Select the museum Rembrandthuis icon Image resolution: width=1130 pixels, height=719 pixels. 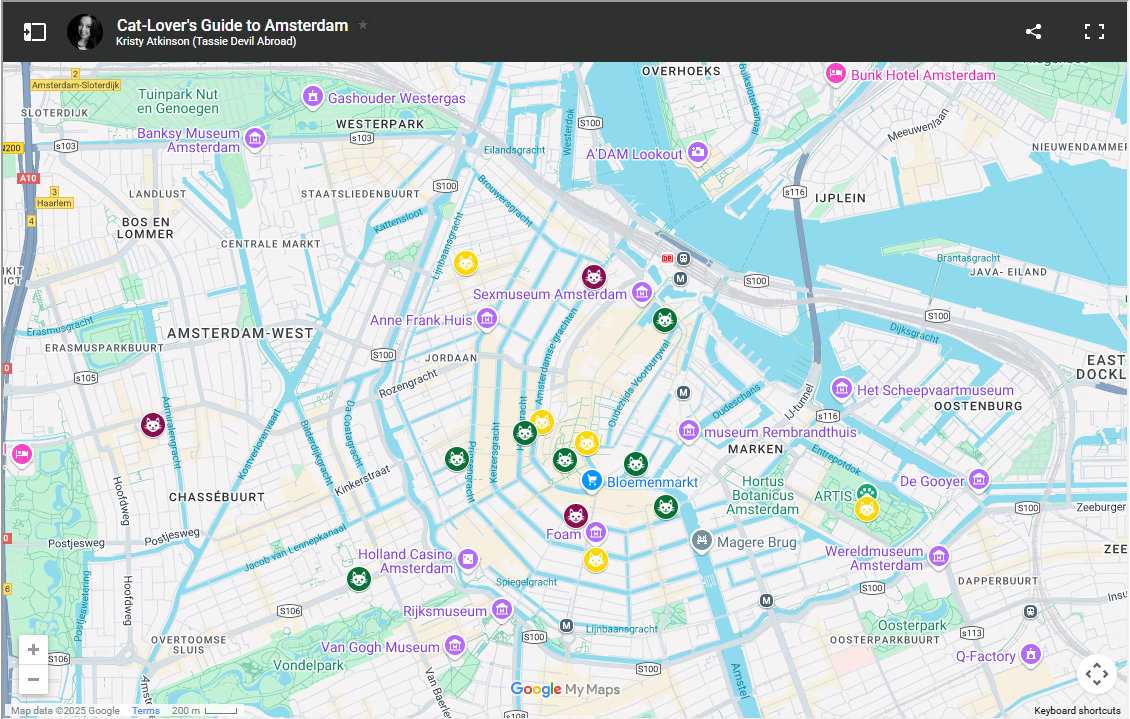(689, 431)
